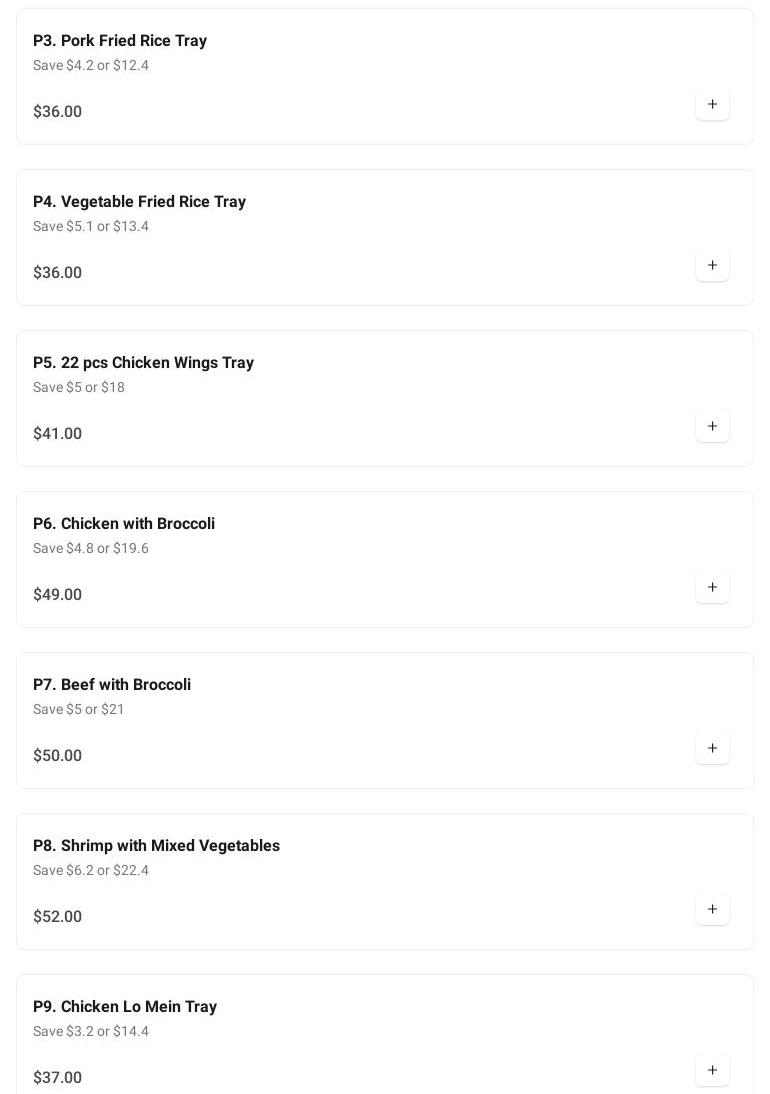The height and width of the screenshot is (1094, 770).
Task: Click the $41.00 price of Chicken Wings Tray
Action: click(58, 434)
